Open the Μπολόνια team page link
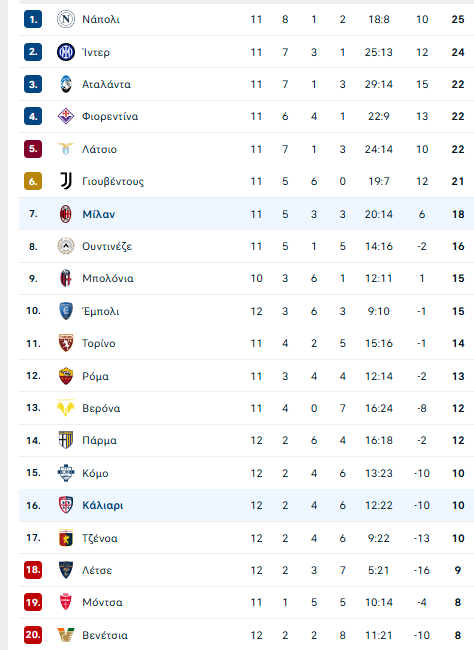Screen dimensions: 474x650 [108, 278]
